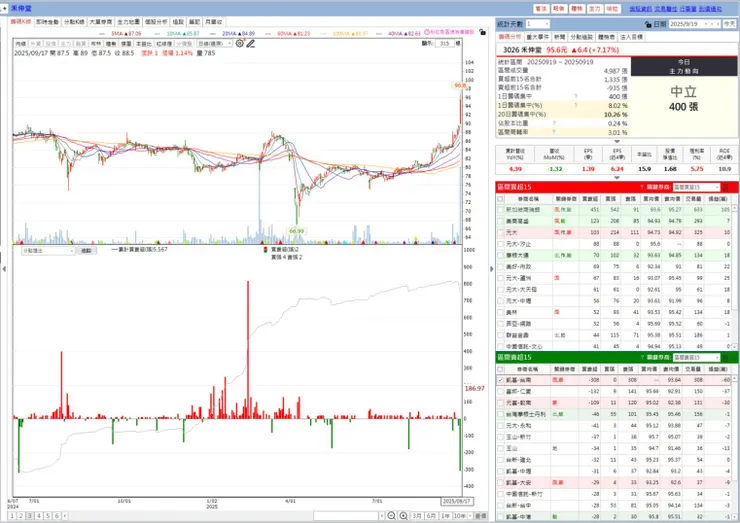Toggle the chart lock icon
740x523 pixels.
pos(482,32)
